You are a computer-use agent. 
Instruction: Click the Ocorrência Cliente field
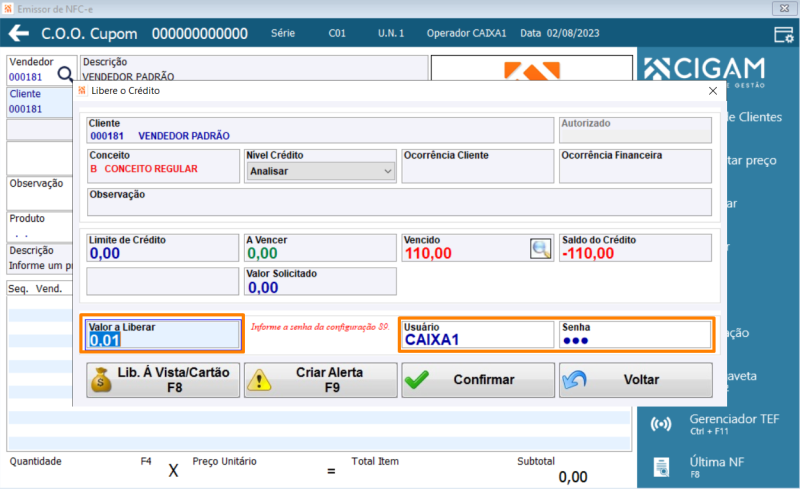coord(478,166)
